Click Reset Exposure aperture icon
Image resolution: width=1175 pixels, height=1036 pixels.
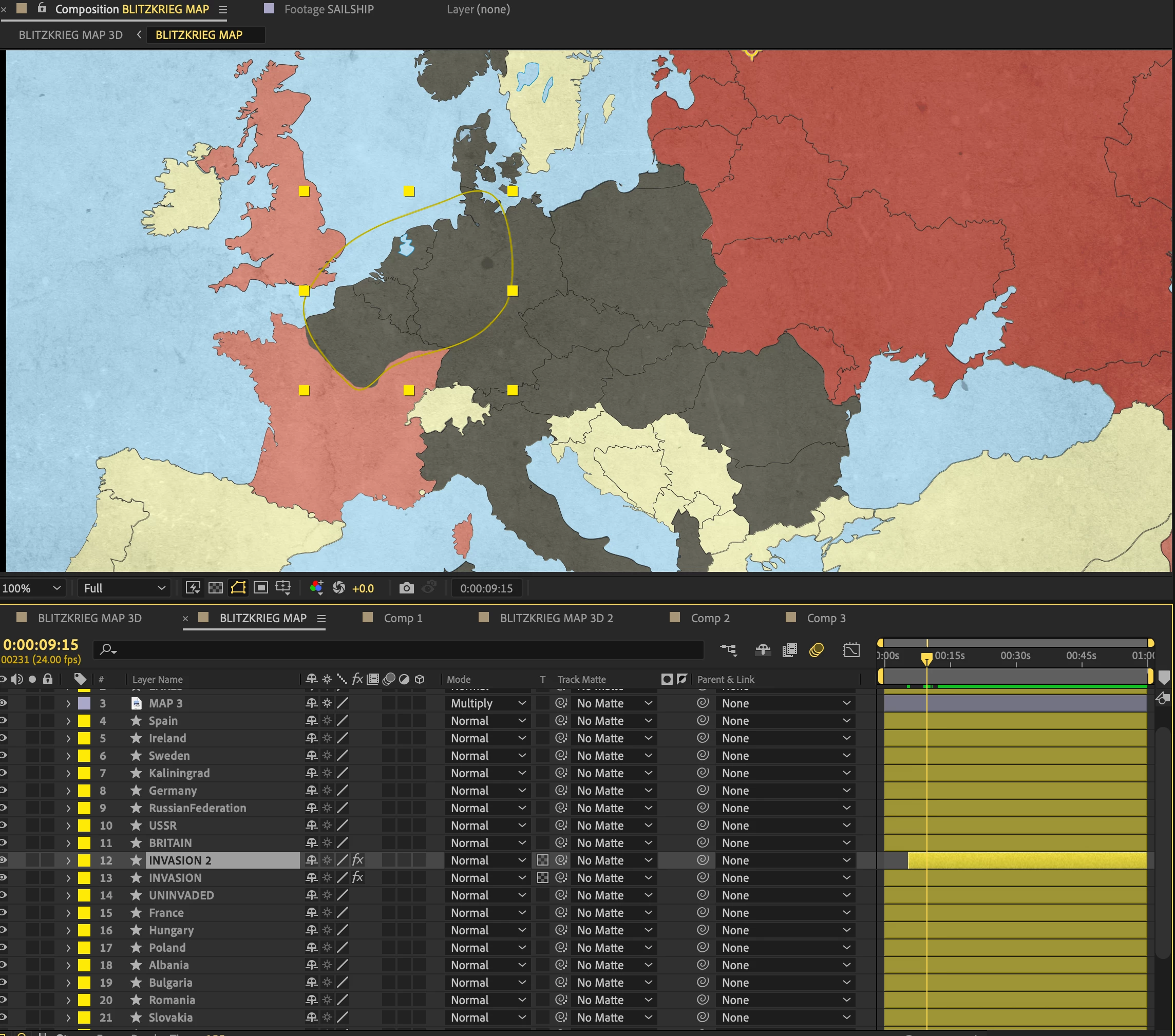(339, 588)
